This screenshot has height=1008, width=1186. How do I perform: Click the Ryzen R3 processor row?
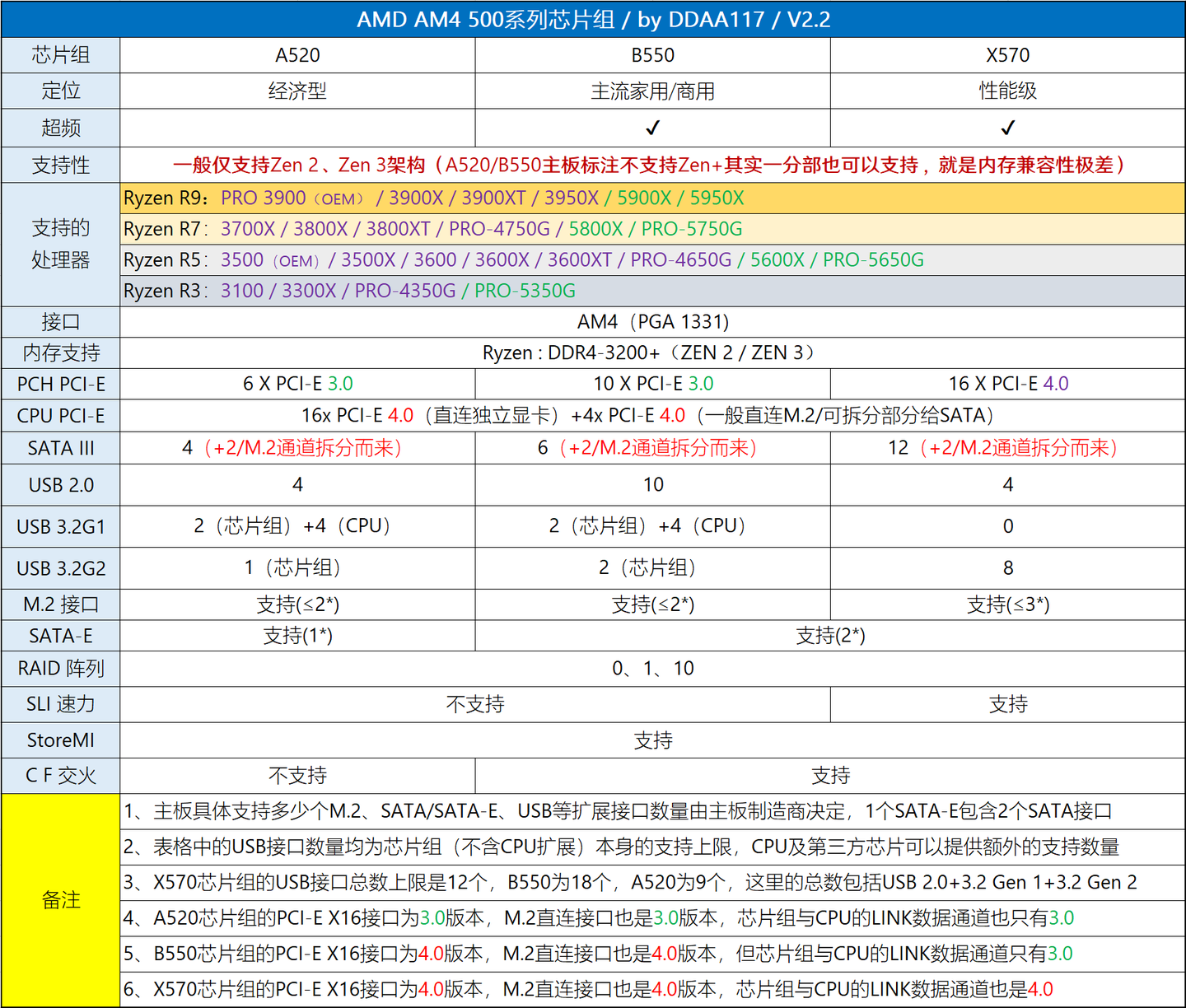coord(652,291)
